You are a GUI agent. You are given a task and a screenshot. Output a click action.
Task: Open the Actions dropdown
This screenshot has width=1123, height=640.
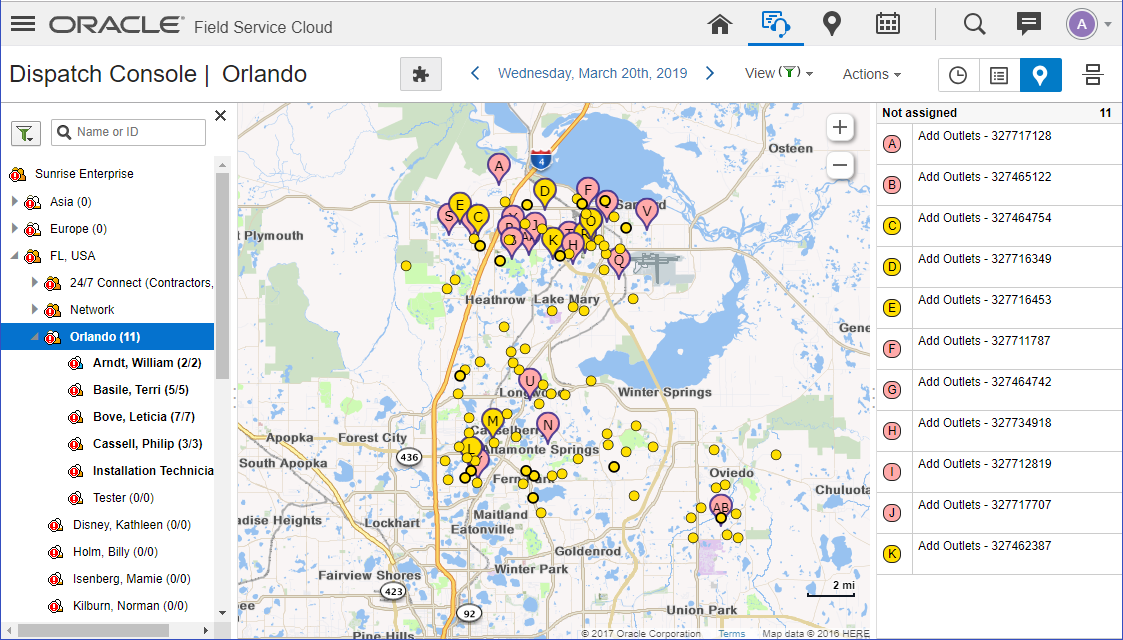(x=872, y=74)
